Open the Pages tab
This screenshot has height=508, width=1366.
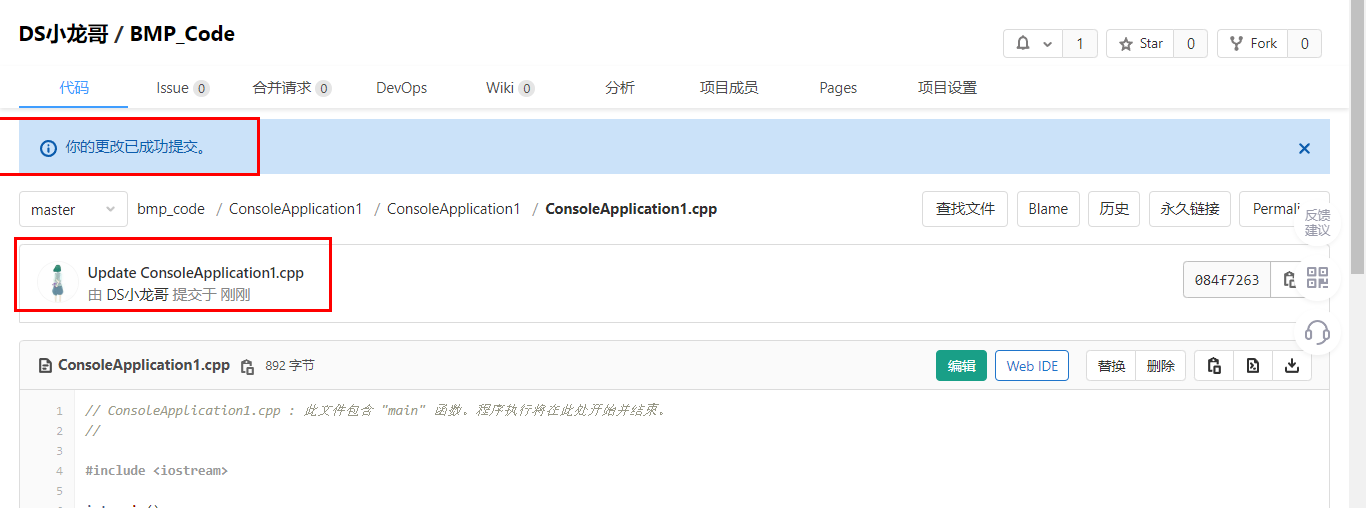[838, 88]
